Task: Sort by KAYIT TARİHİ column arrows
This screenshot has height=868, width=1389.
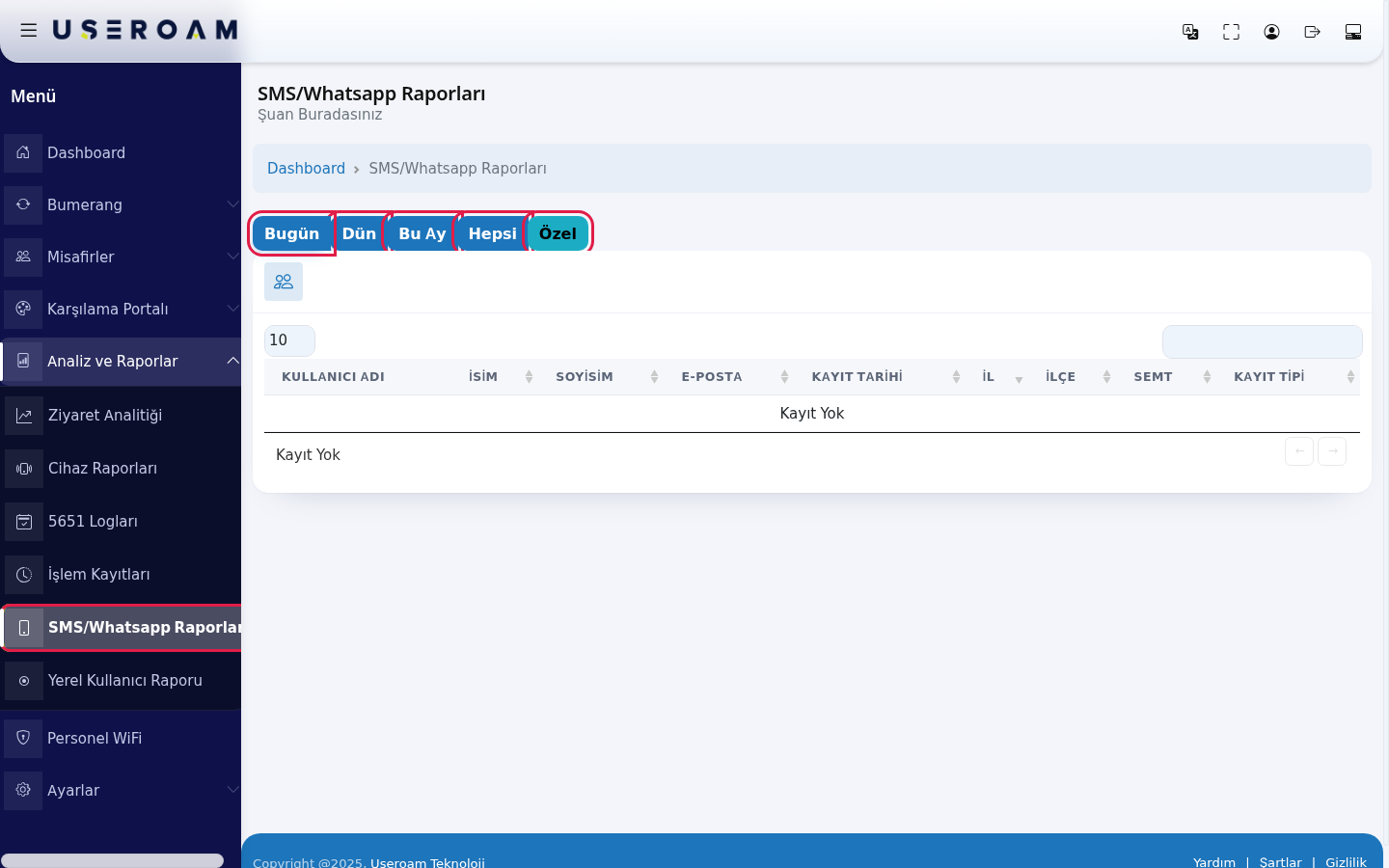Action: pyautogui.click(x=956, y=377)
